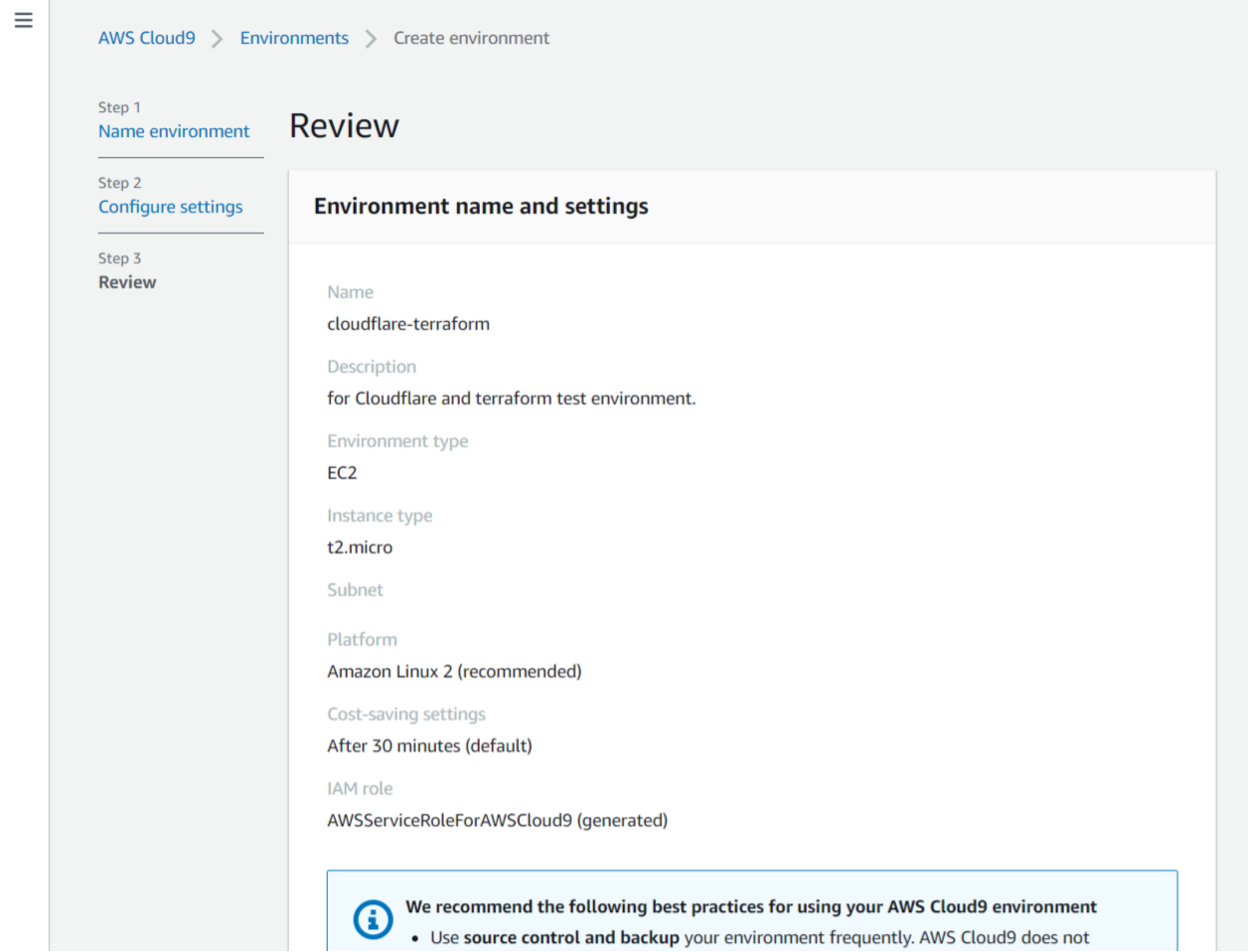Image resolution: width=1248 pixels, height=952 pixels.
Task: Return to Name environment step
Action: coord(174,131)
